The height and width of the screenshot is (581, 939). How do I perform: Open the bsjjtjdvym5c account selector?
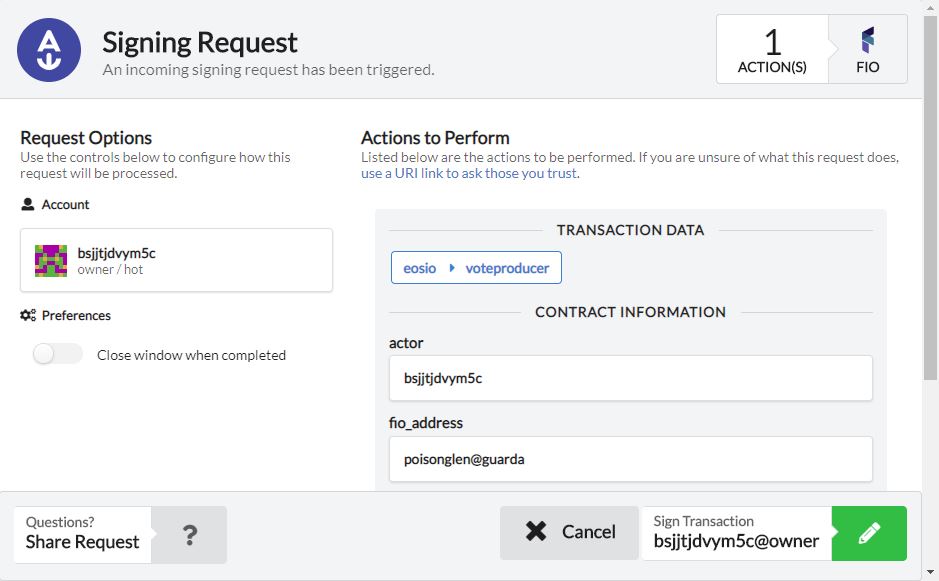(176, 260)
